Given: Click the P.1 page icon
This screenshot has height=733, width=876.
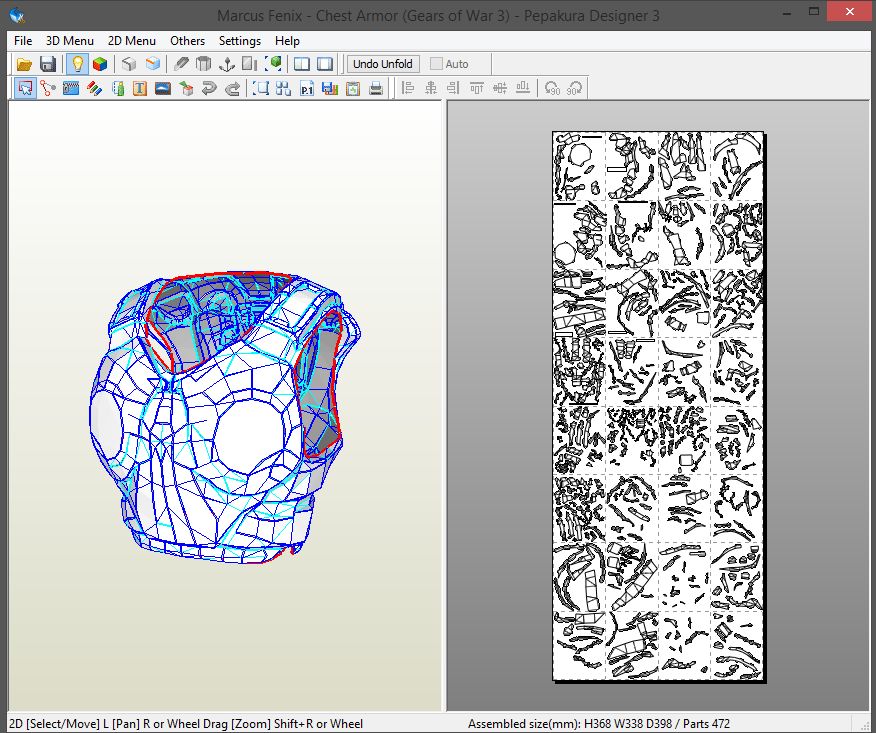Looking at the screenshot, I should coord(307,88).
